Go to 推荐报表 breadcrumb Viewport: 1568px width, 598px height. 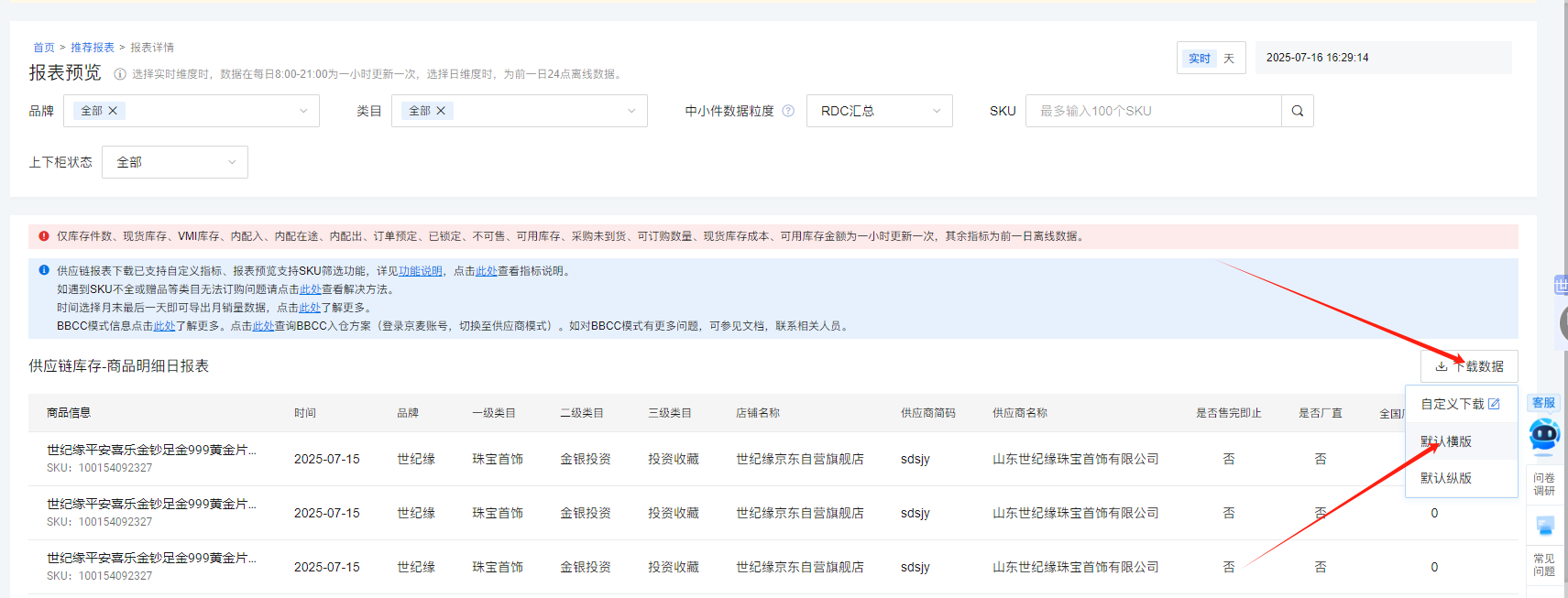[93, 48]
